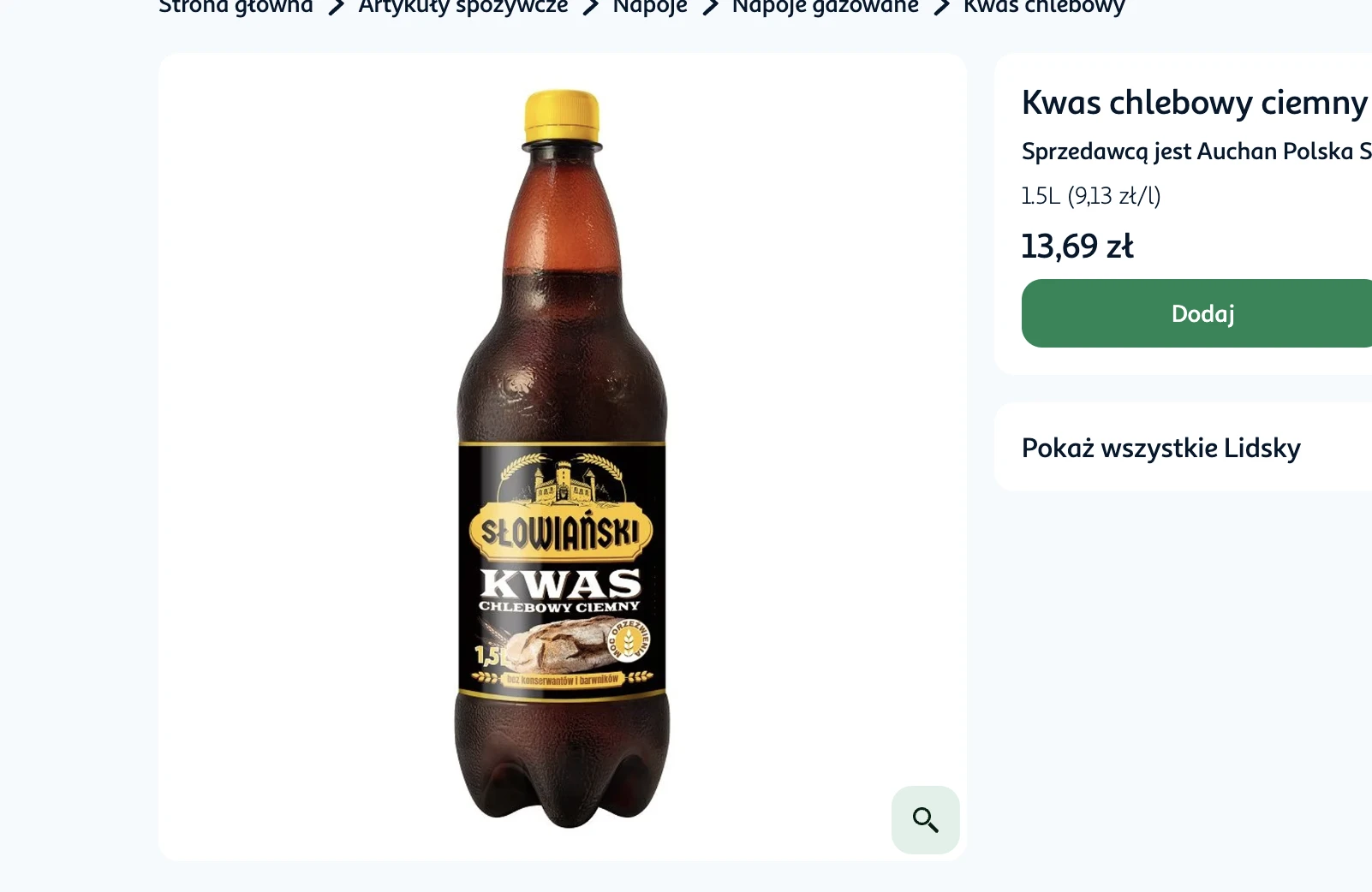Click the Kwas chlebowy ciemny product title
The image size is (1372, 892).
[x=1194, y=103]
